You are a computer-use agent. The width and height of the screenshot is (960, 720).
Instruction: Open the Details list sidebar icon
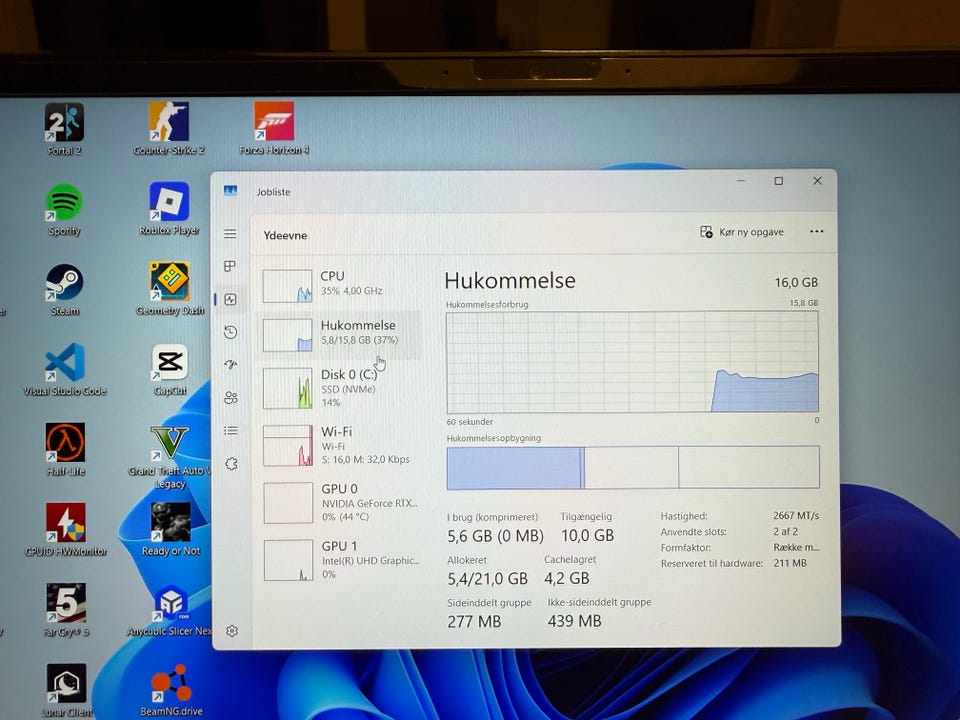point(230,431)
